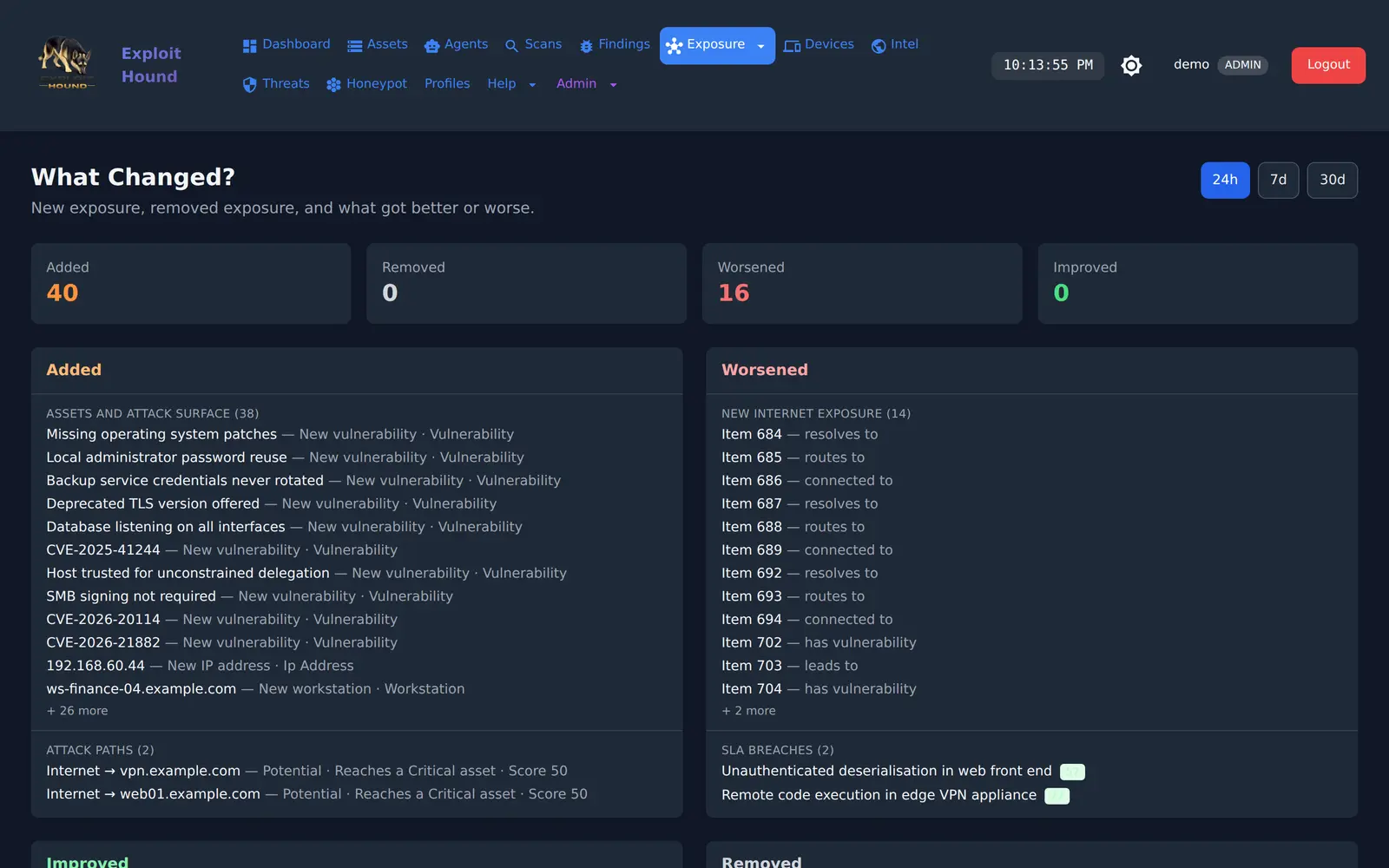This screenshot has width=1389, height=868.
Task: Open the Help menu
Action: 512,83
